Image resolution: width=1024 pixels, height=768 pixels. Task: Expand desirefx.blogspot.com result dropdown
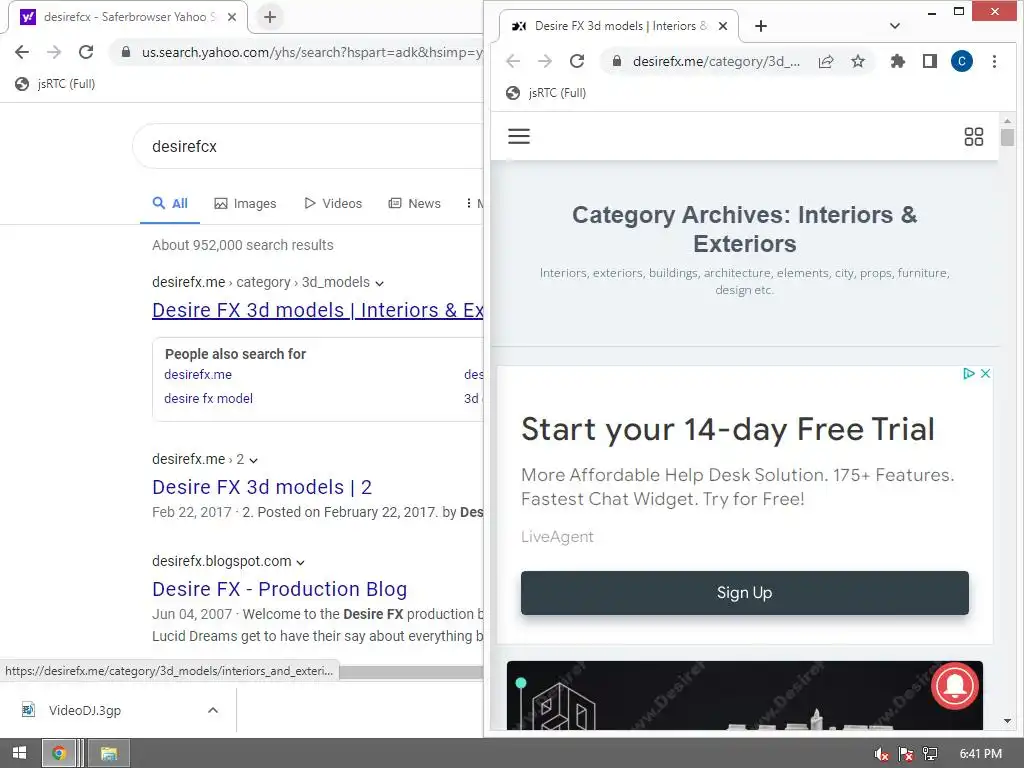[x=300, y=562]
